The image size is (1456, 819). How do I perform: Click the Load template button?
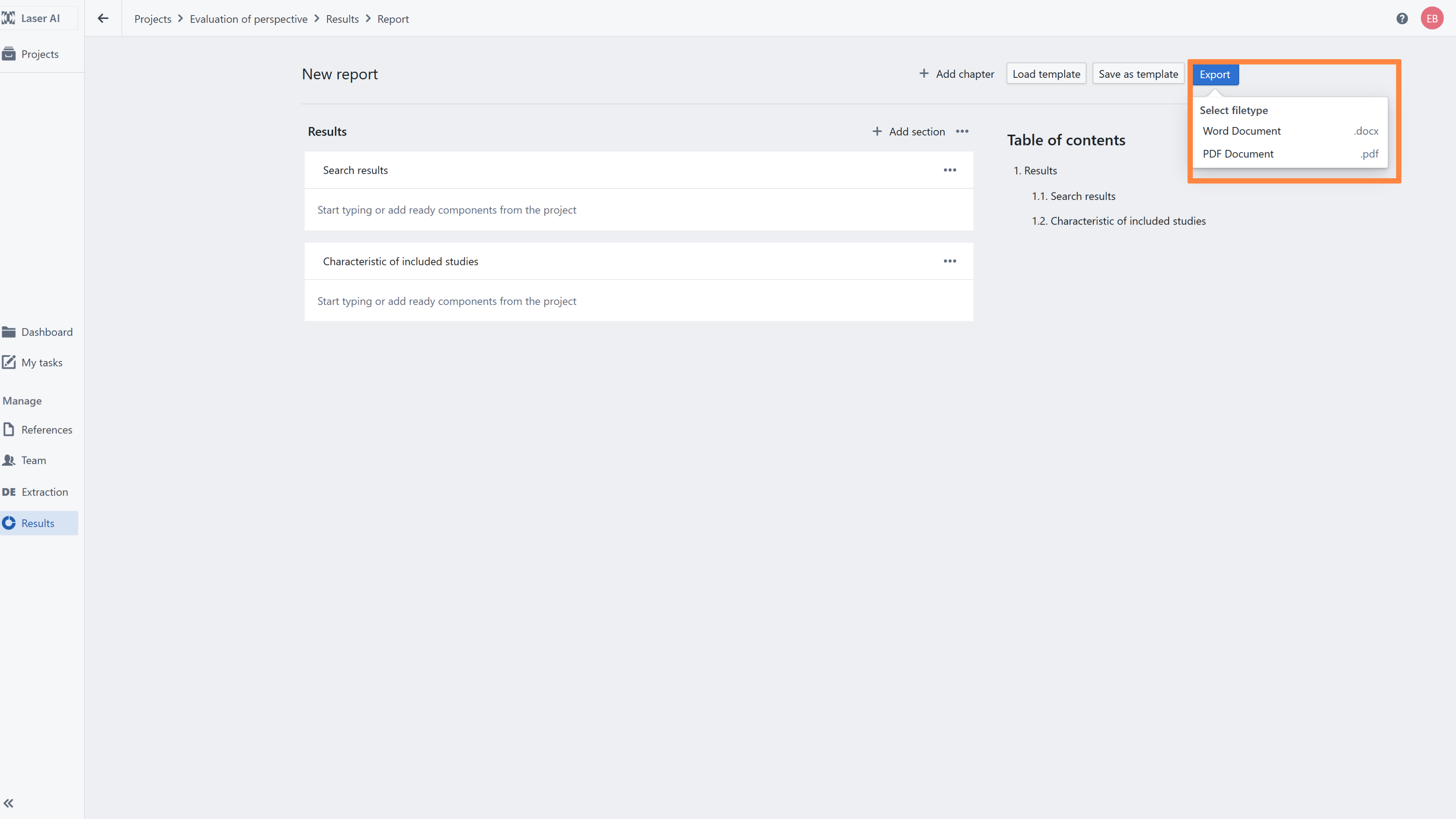click(x=1046, y=74)
